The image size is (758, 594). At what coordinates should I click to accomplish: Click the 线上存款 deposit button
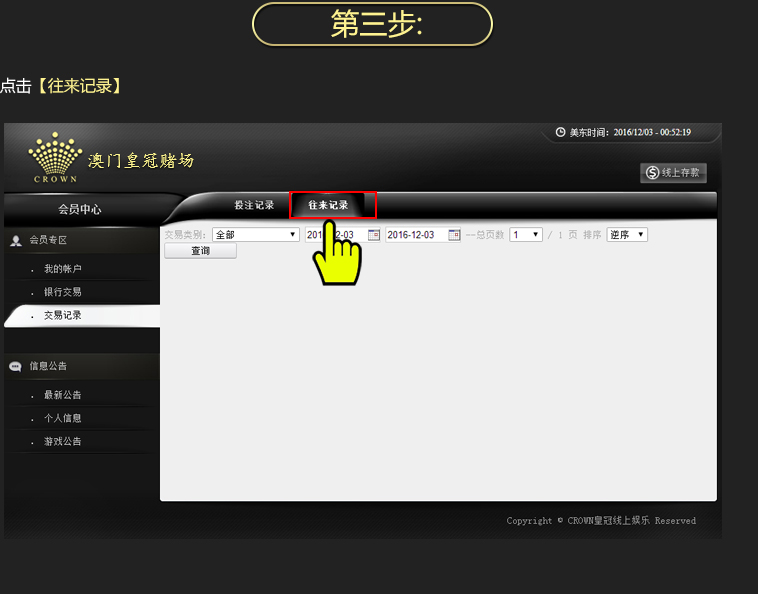(674, 173)
